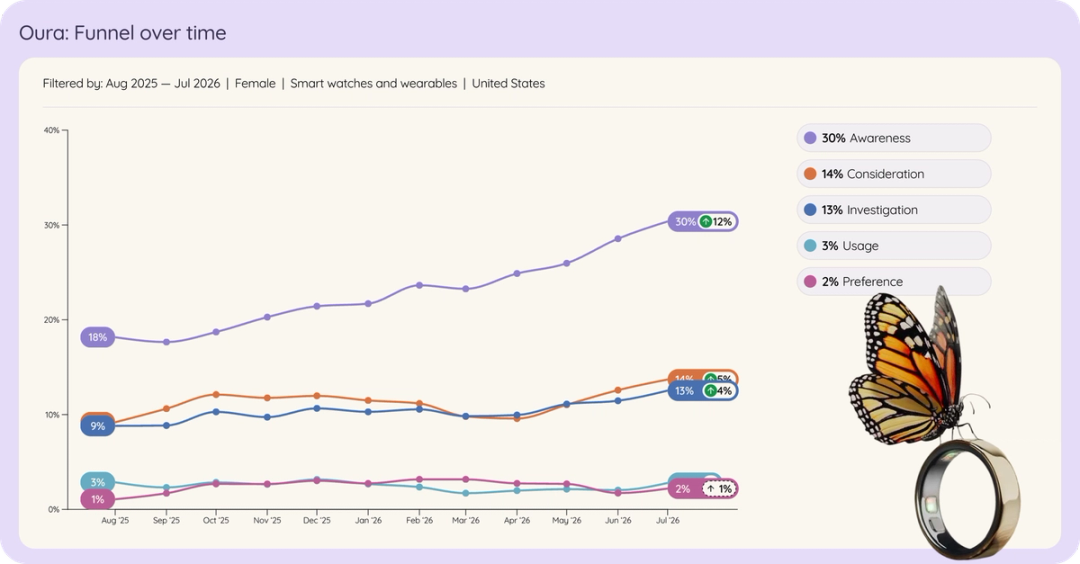Toggle the Awareness legend pill
The width and height of the screenshot is (1080, 564).
pos(893,138)
